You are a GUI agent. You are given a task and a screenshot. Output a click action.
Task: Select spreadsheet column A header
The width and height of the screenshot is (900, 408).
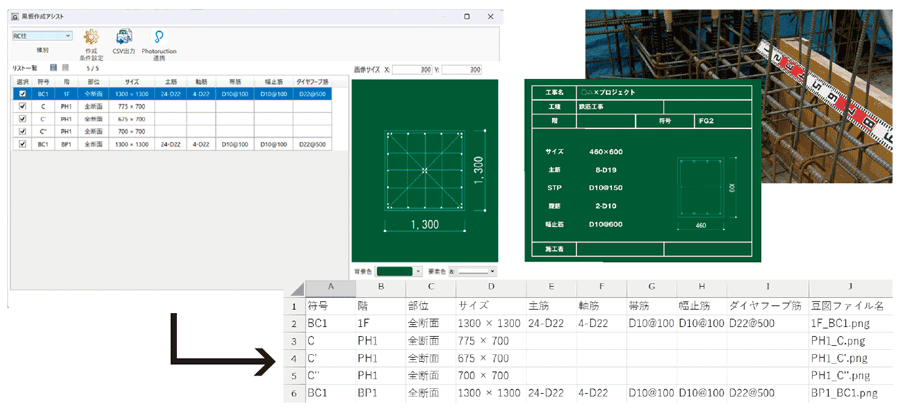point(329,287)
